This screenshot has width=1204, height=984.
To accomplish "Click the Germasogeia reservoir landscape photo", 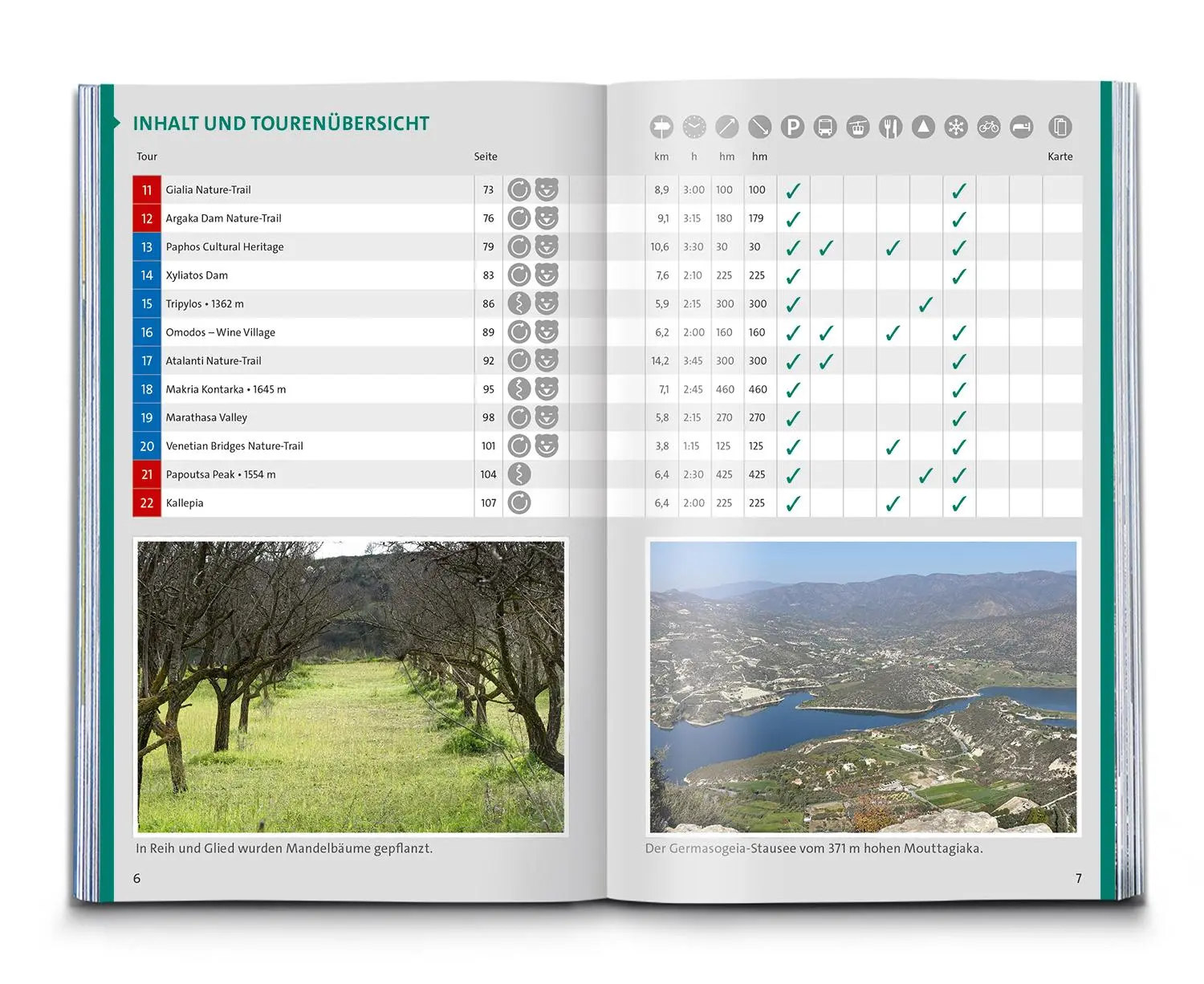I will (x=863, y=687).
